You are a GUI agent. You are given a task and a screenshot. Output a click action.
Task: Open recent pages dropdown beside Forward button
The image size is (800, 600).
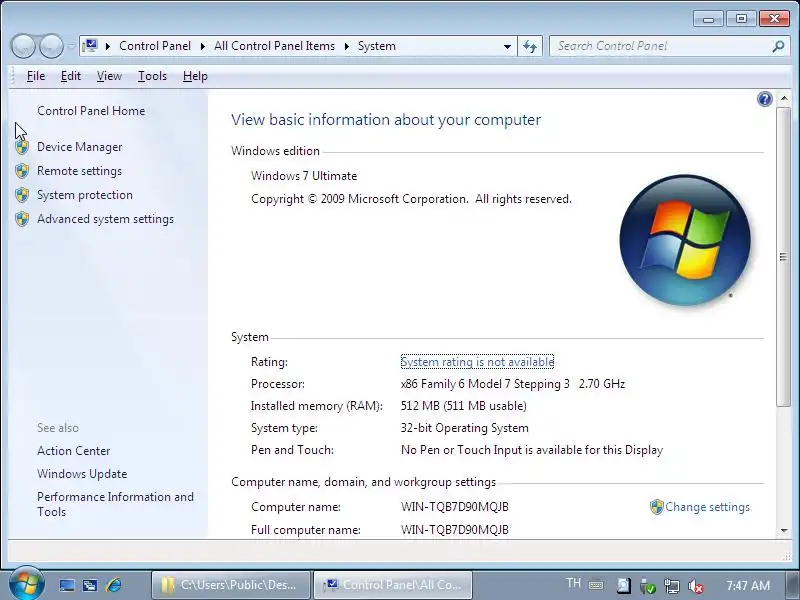point(71,46)
